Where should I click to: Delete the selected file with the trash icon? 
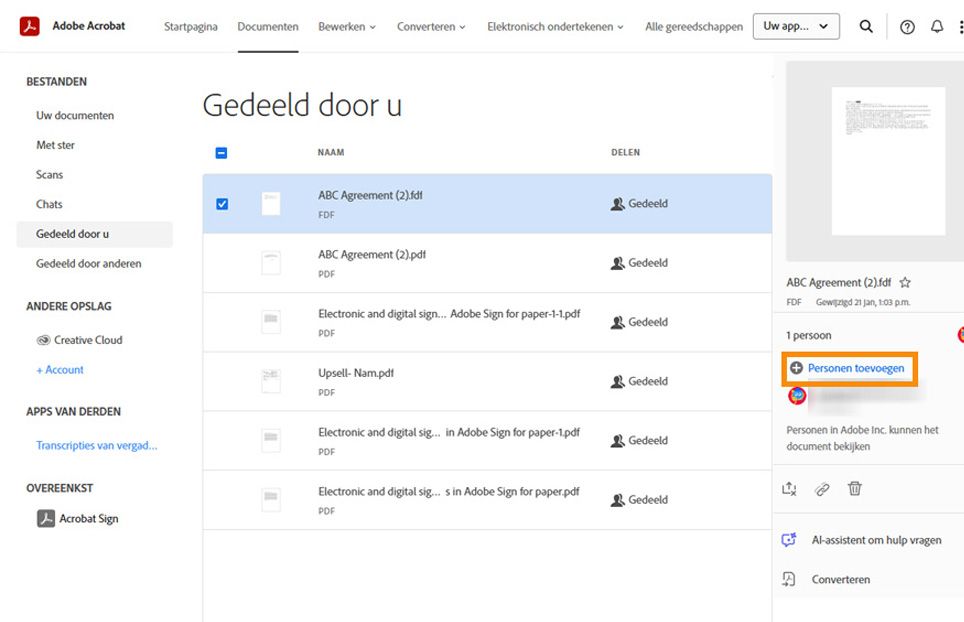click(855, 488)
